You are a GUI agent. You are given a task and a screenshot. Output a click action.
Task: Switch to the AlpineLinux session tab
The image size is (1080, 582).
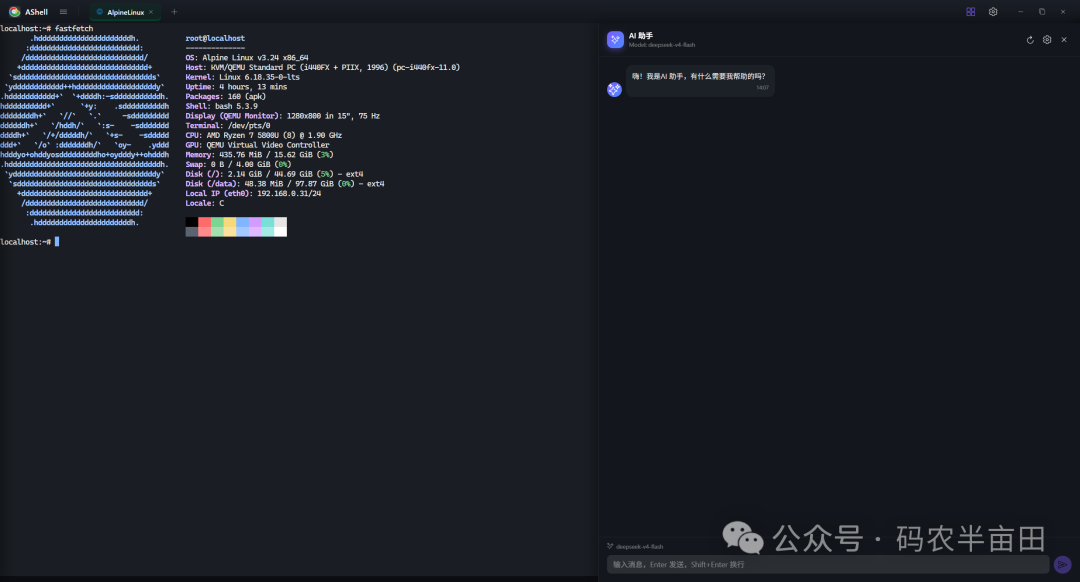(125, 12)
